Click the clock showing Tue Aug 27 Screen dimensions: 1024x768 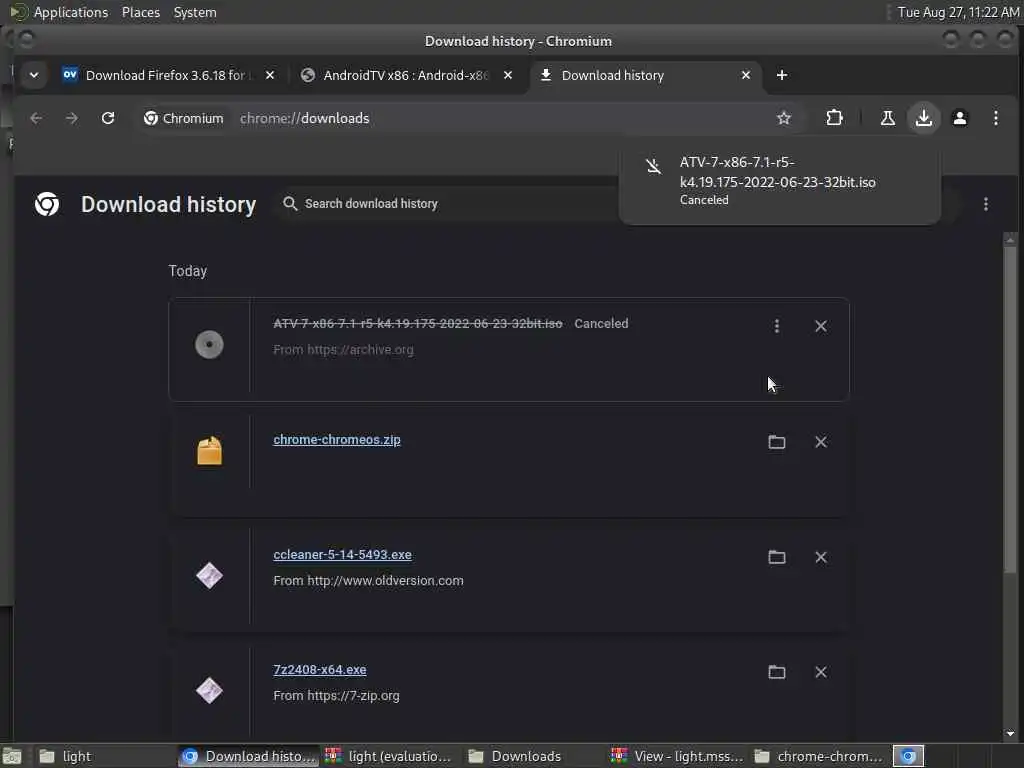(958, 12)
